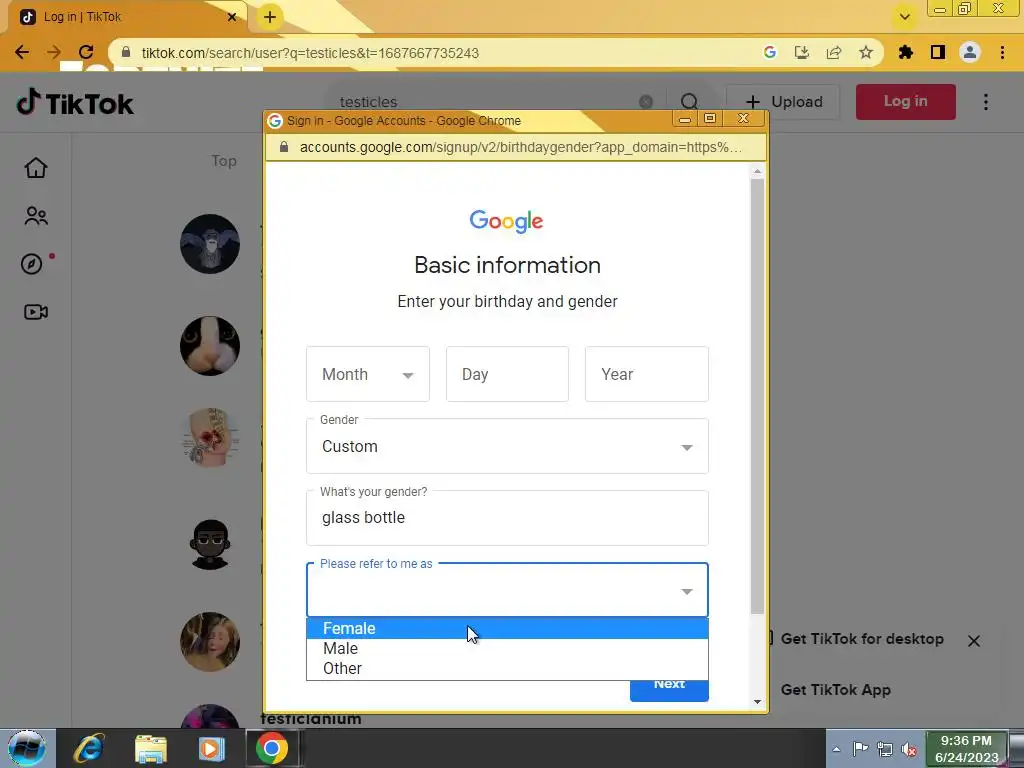The image size is (1024, 768).
Task: Toggle Chrome side panel
Action: click(938, 52)
